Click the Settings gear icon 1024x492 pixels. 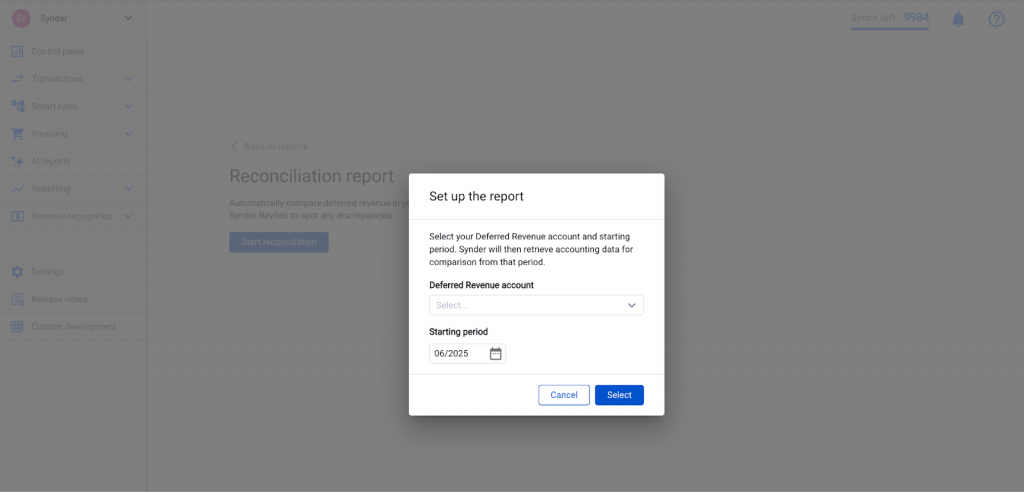coord(18,272)
